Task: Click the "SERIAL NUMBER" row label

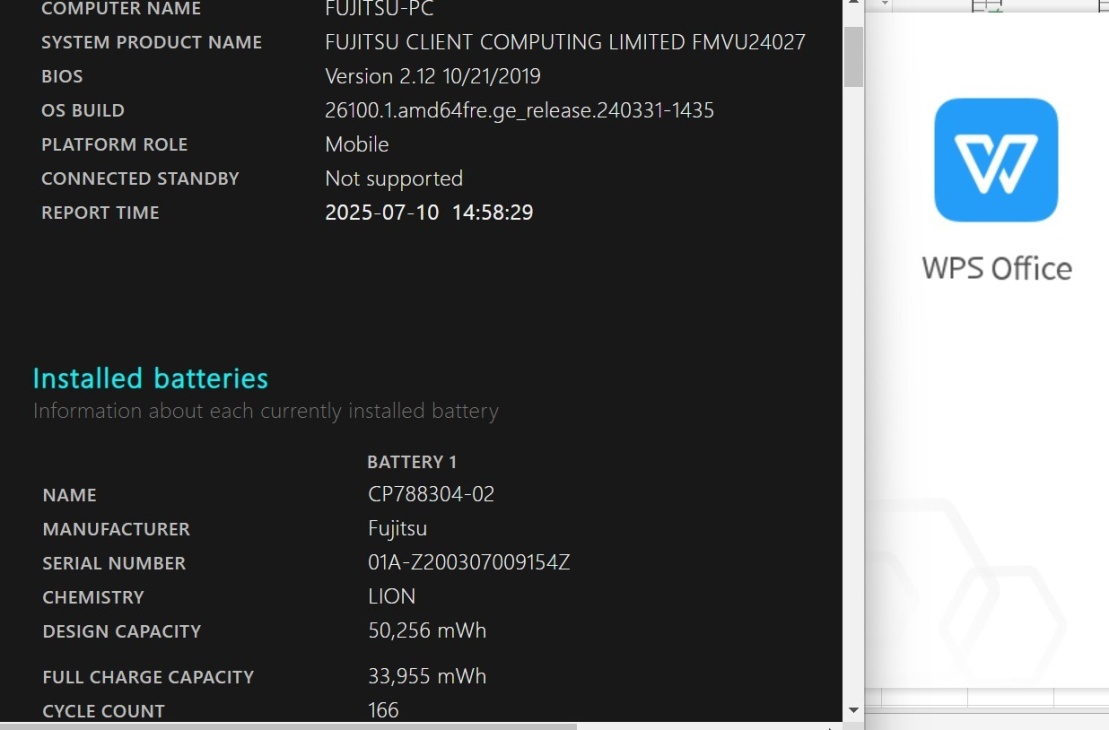Action: pos(114,563)
